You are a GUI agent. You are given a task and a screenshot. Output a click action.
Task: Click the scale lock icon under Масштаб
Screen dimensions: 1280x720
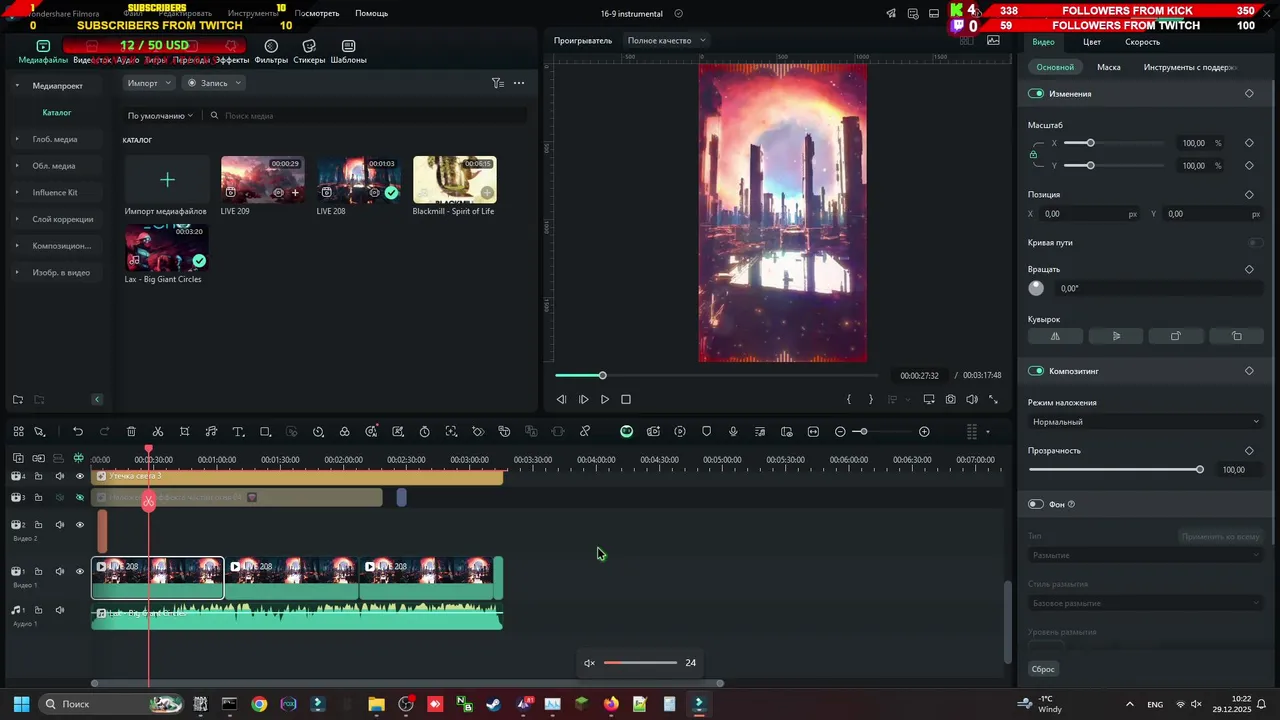(1033, 155)
